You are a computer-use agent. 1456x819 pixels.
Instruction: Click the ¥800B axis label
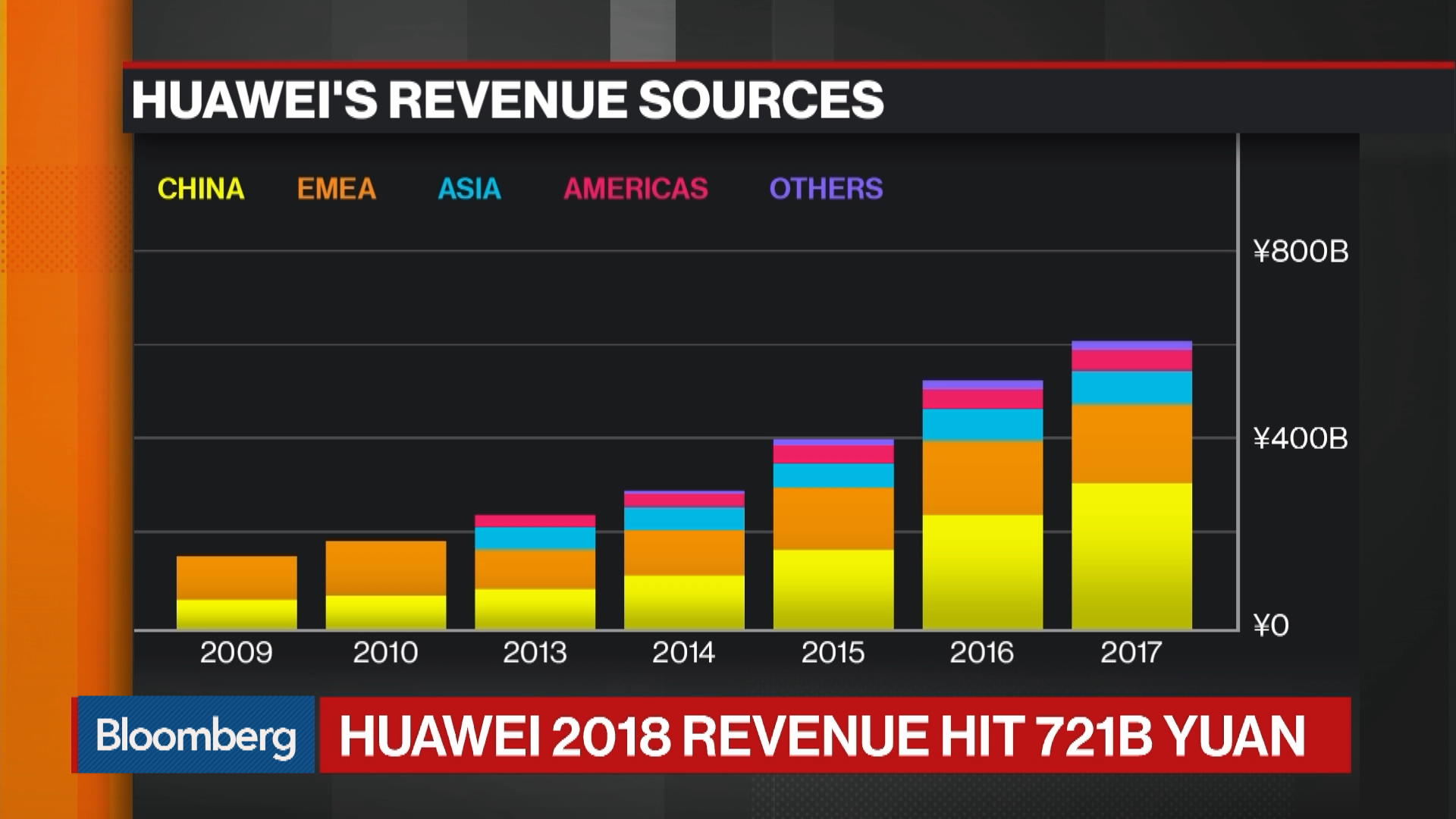point(1301,252)
